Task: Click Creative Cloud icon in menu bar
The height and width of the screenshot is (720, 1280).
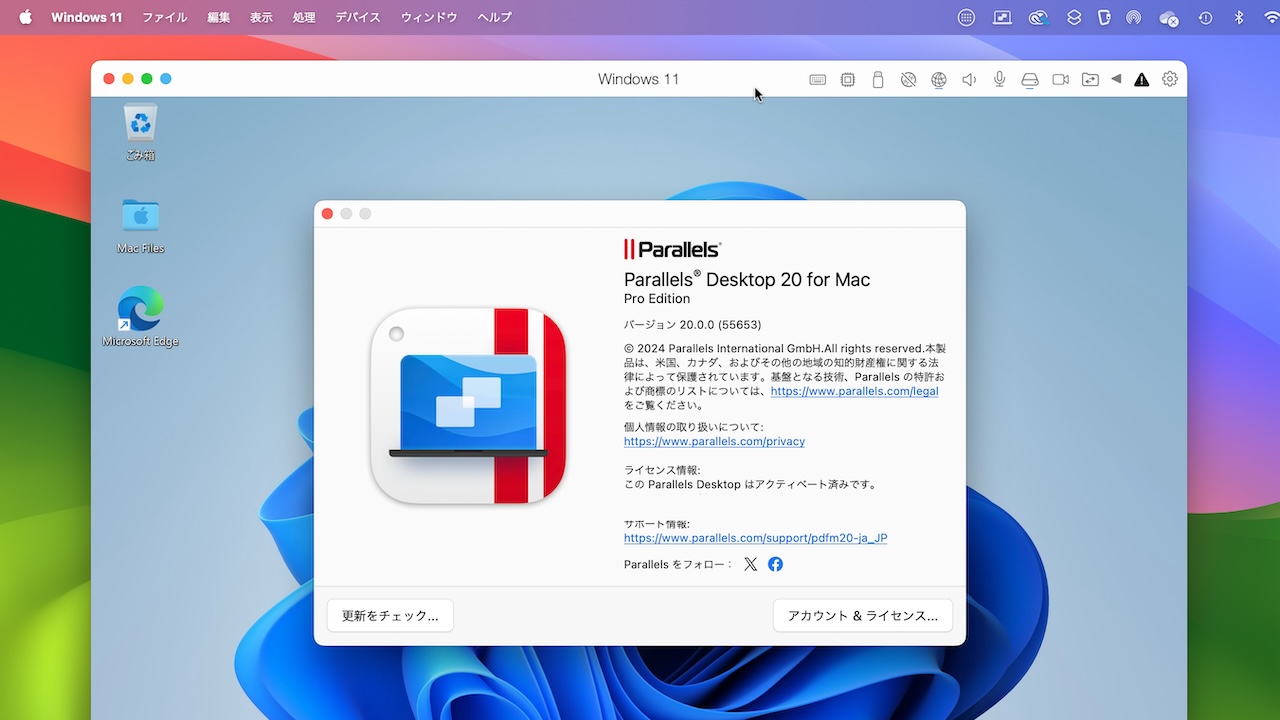Action: coord(1039,17)
